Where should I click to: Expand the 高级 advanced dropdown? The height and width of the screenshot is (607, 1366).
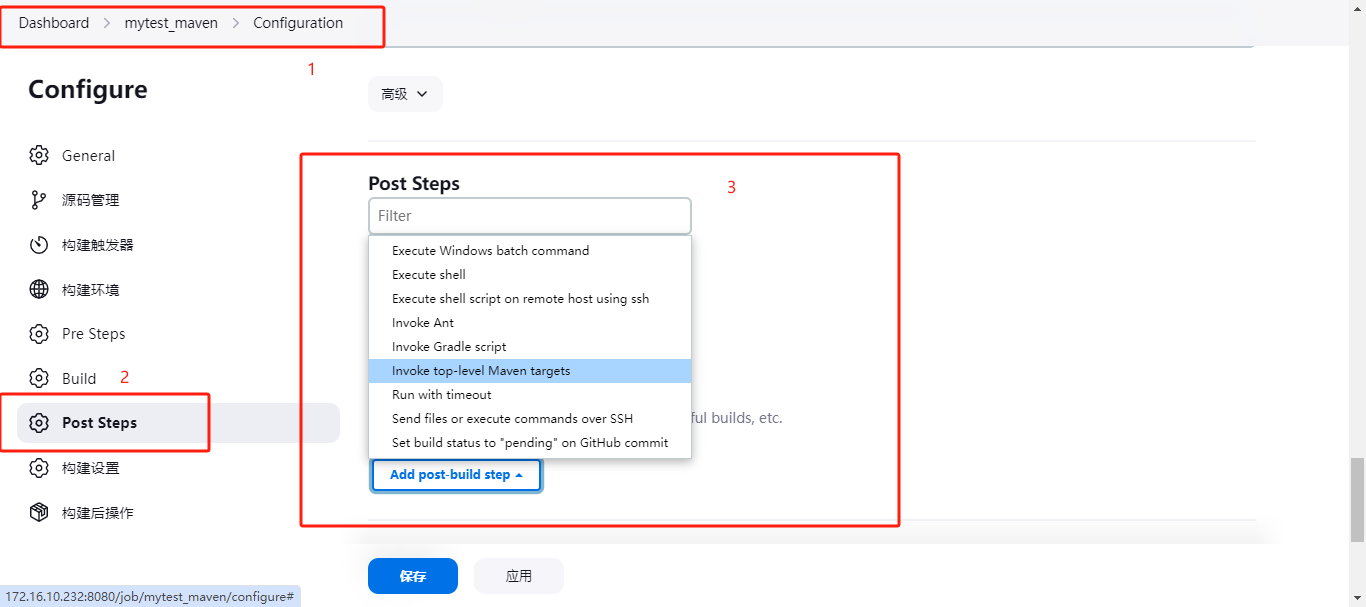click(405, 94)
